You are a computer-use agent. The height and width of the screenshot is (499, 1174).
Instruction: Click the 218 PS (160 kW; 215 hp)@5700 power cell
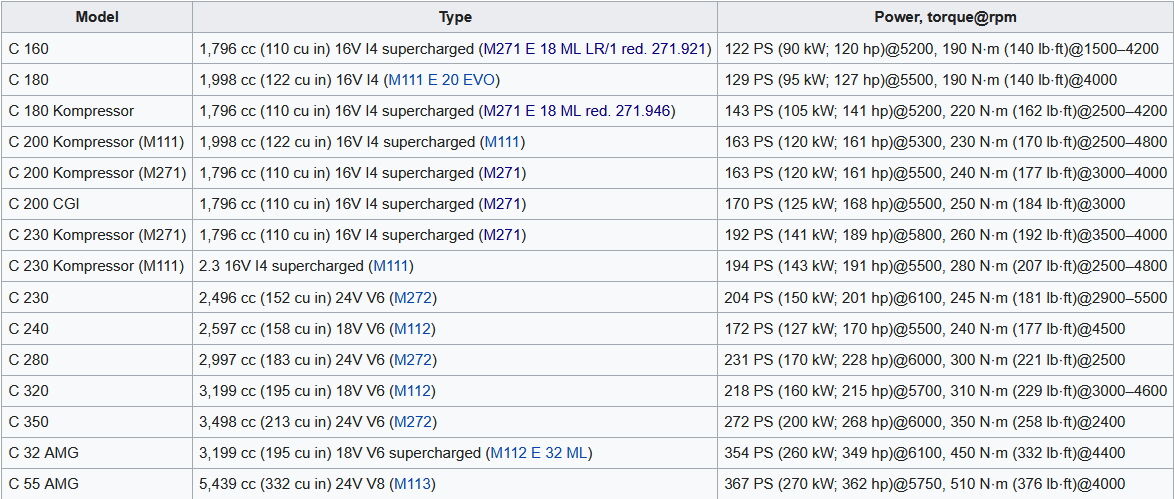click(946, 391)
